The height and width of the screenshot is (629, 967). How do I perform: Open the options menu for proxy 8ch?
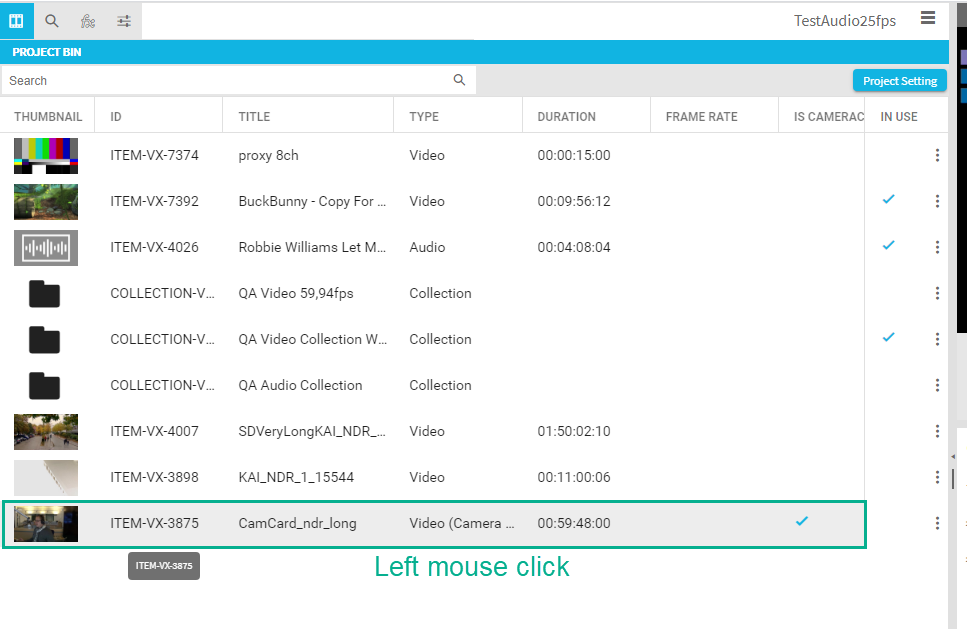937,155
